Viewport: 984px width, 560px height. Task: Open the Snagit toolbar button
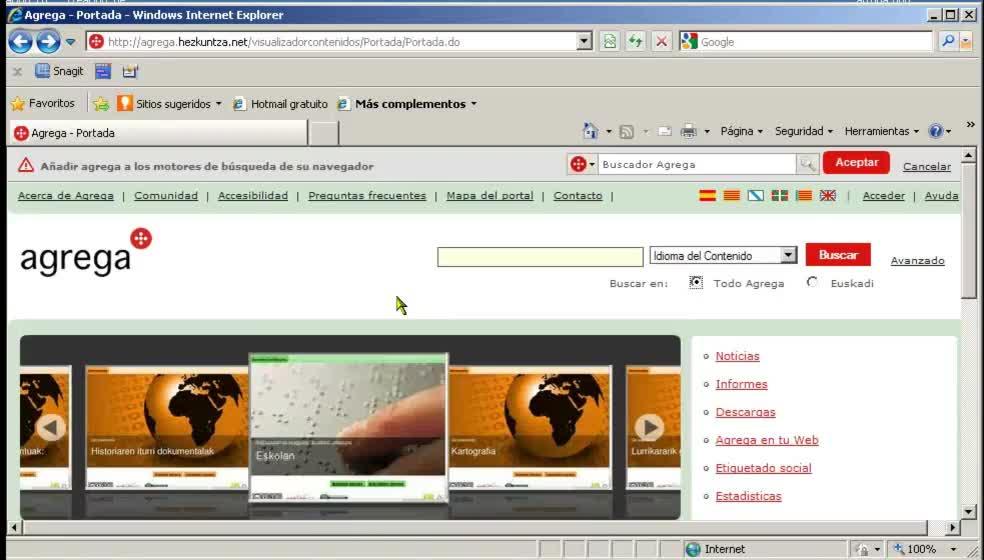[x=60, y=71]
